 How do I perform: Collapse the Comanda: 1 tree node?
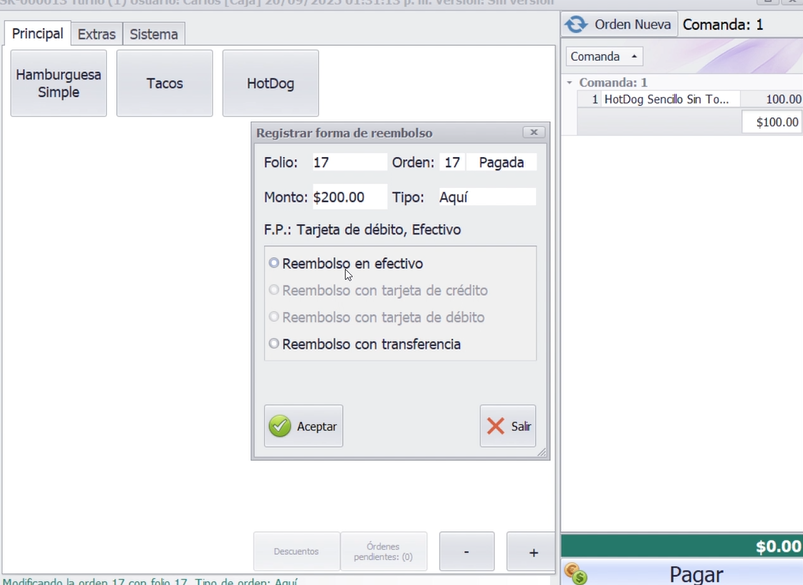point(570,83)
